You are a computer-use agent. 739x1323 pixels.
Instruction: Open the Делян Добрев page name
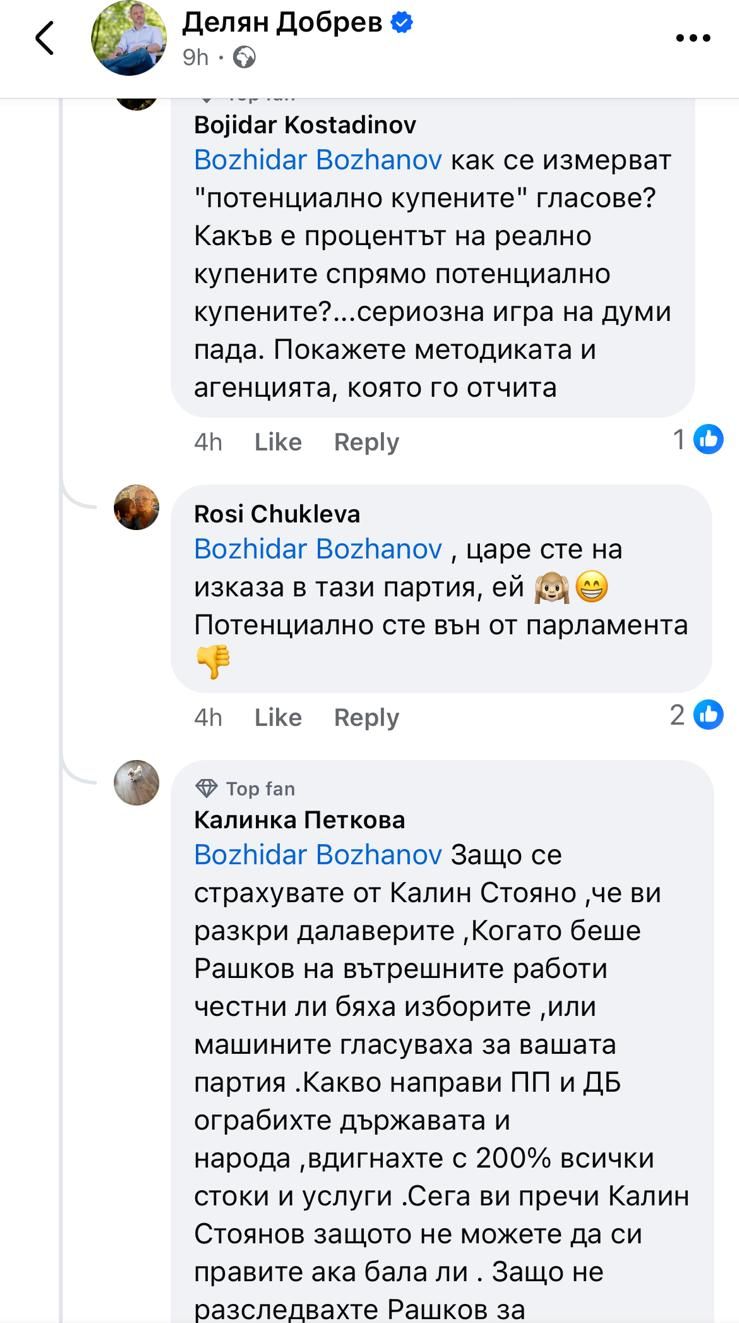coord(282,23)
